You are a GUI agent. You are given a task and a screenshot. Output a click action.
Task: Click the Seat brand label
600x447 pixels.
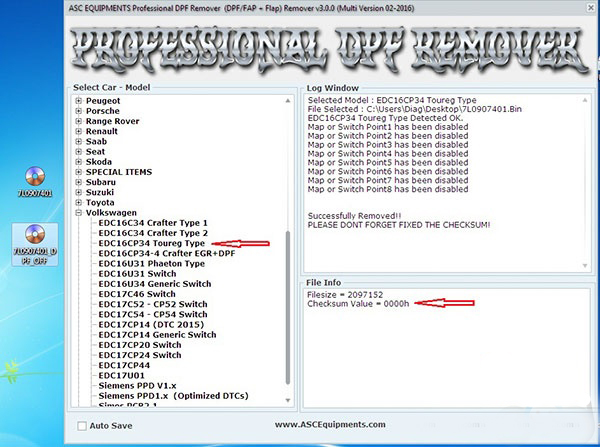(95, 152)
